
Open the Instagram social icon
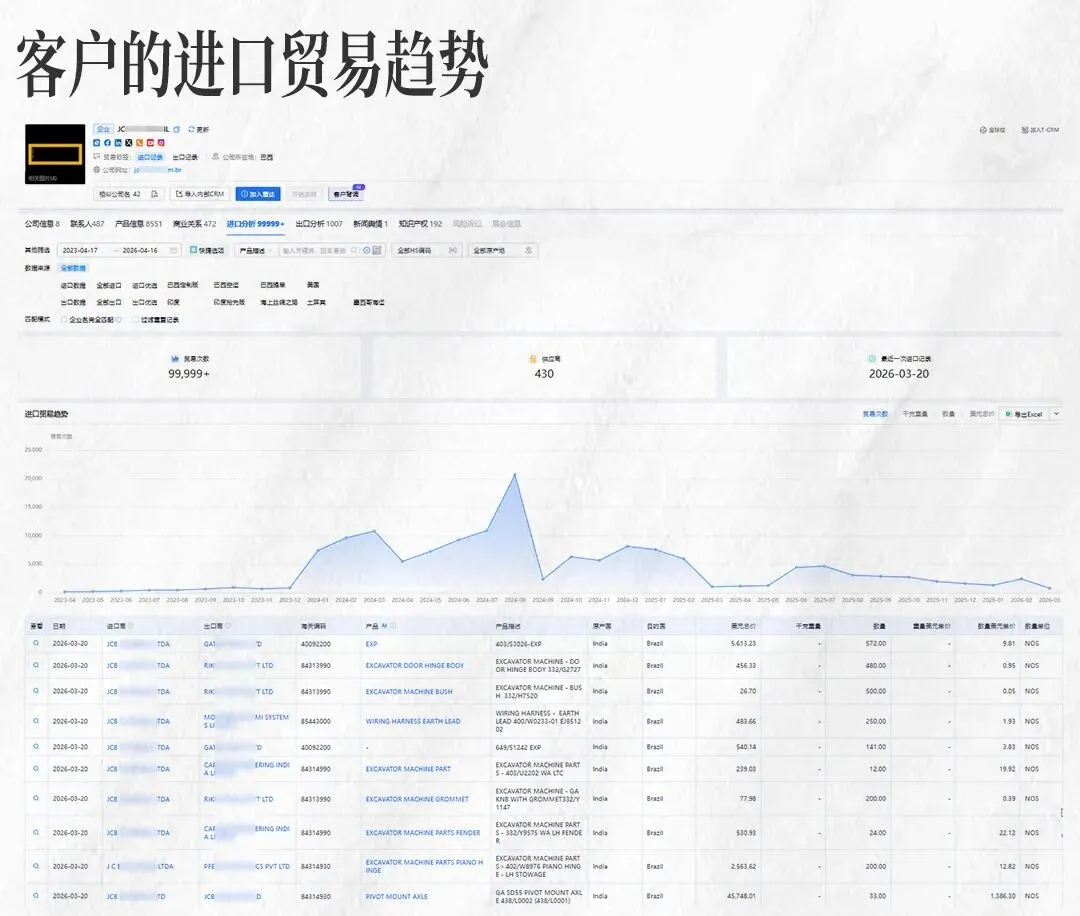161,143
